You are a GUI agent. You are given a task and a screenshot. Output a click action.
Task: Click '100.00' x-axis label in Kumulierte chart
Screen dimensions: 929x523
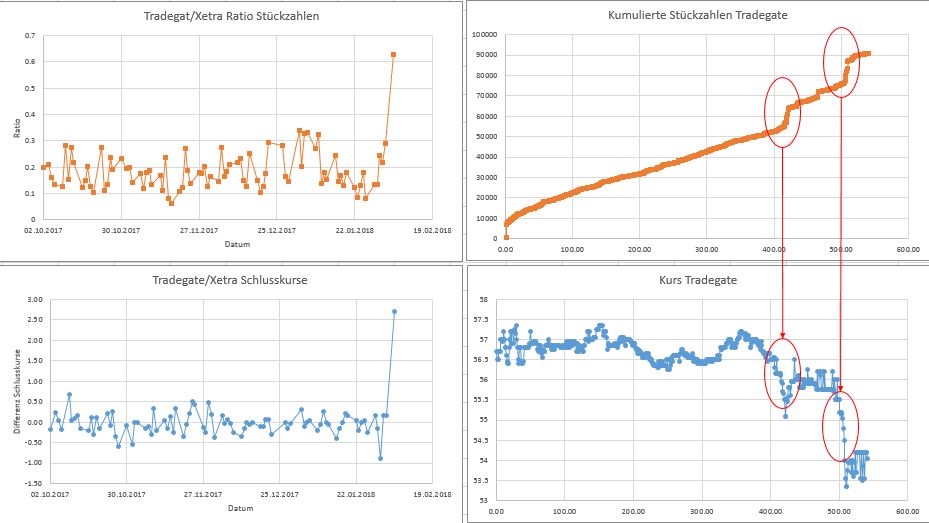[x=572, y=249]
